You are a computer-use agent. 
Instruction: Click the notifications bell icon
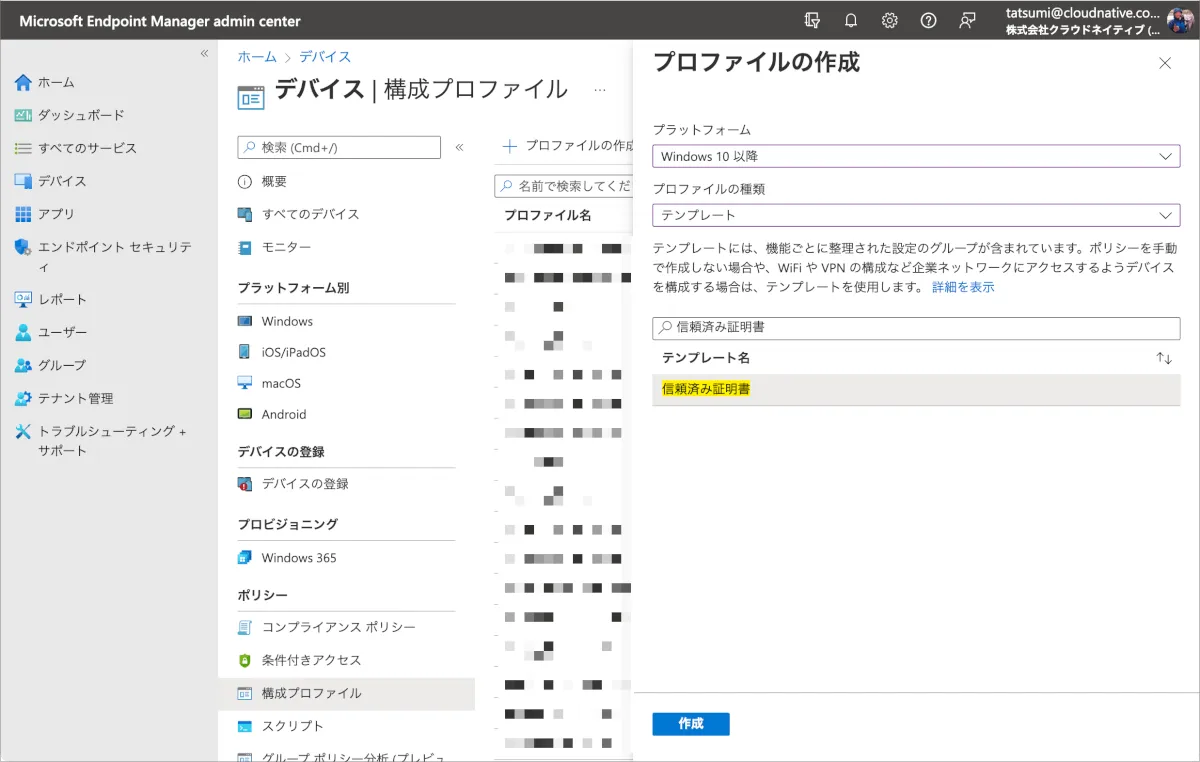click(851, 21)
